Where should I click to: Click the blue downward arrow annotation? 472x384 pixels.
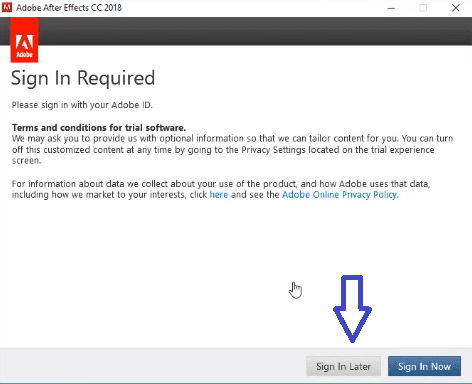click(x=352, y=309)
